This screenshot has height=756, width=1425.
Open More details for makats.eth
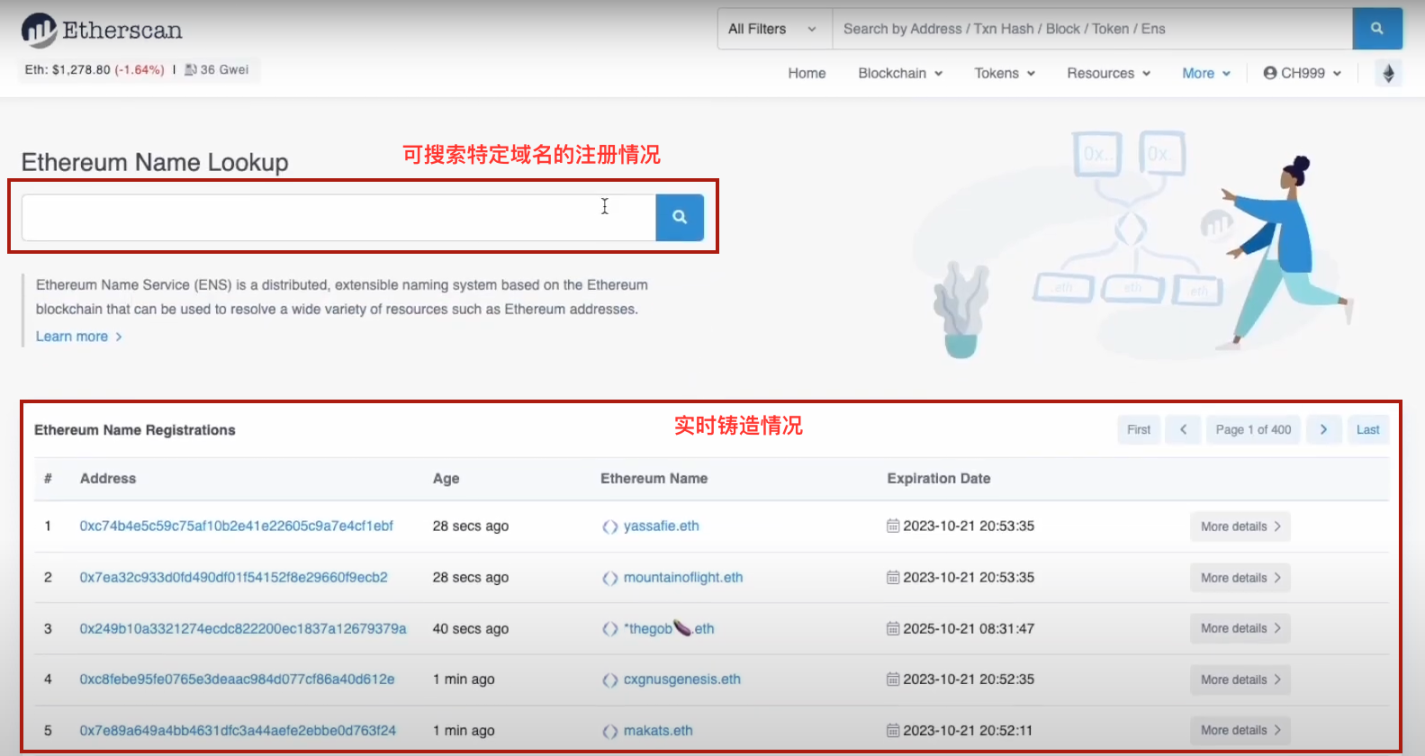pos(1240,730)
